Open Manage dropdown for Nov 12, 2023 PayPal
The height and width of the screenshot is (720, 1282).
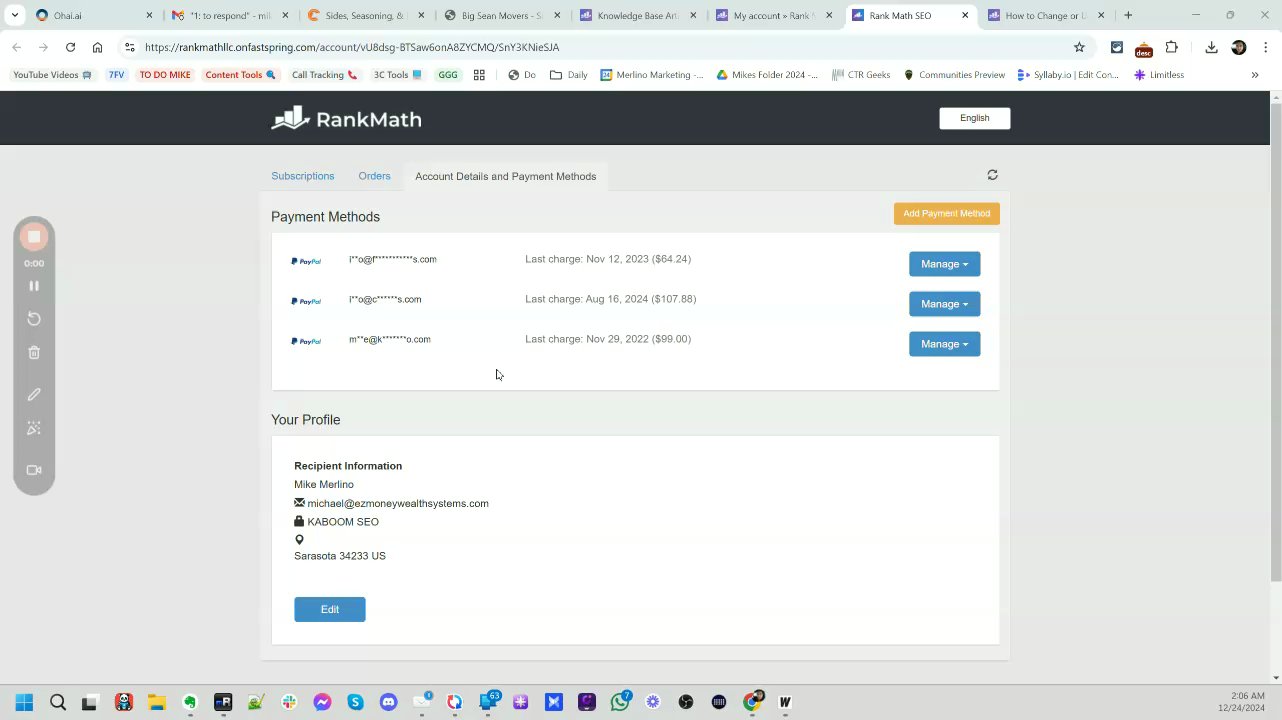coord(944,264)
